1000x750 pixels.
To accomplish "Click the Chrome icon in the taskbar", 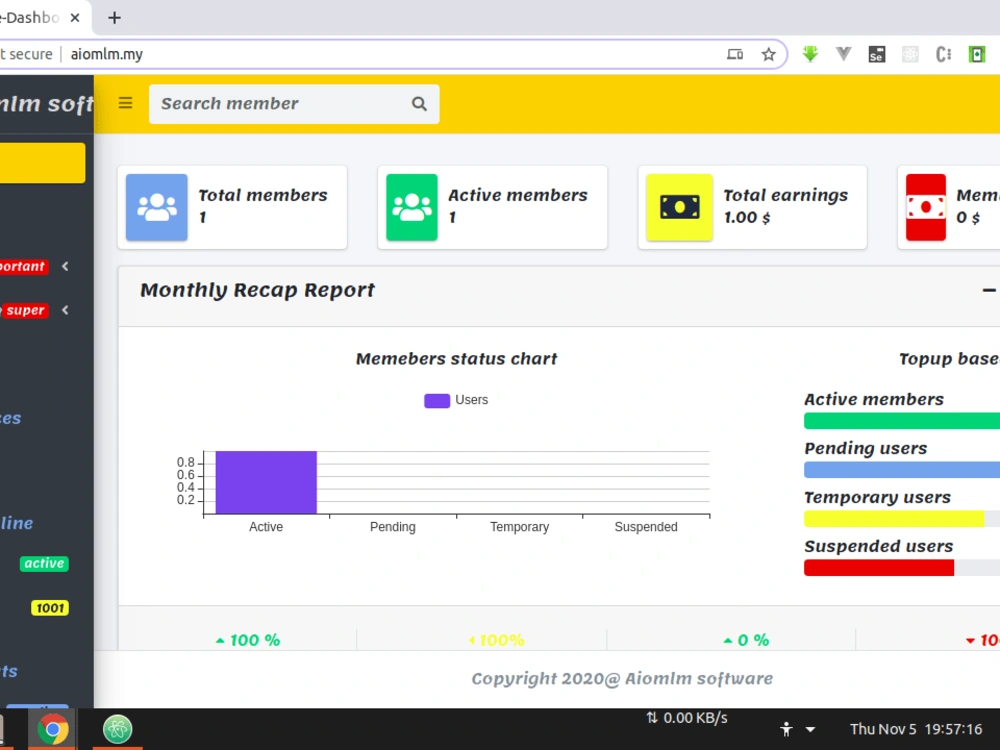I will point(52,728).
